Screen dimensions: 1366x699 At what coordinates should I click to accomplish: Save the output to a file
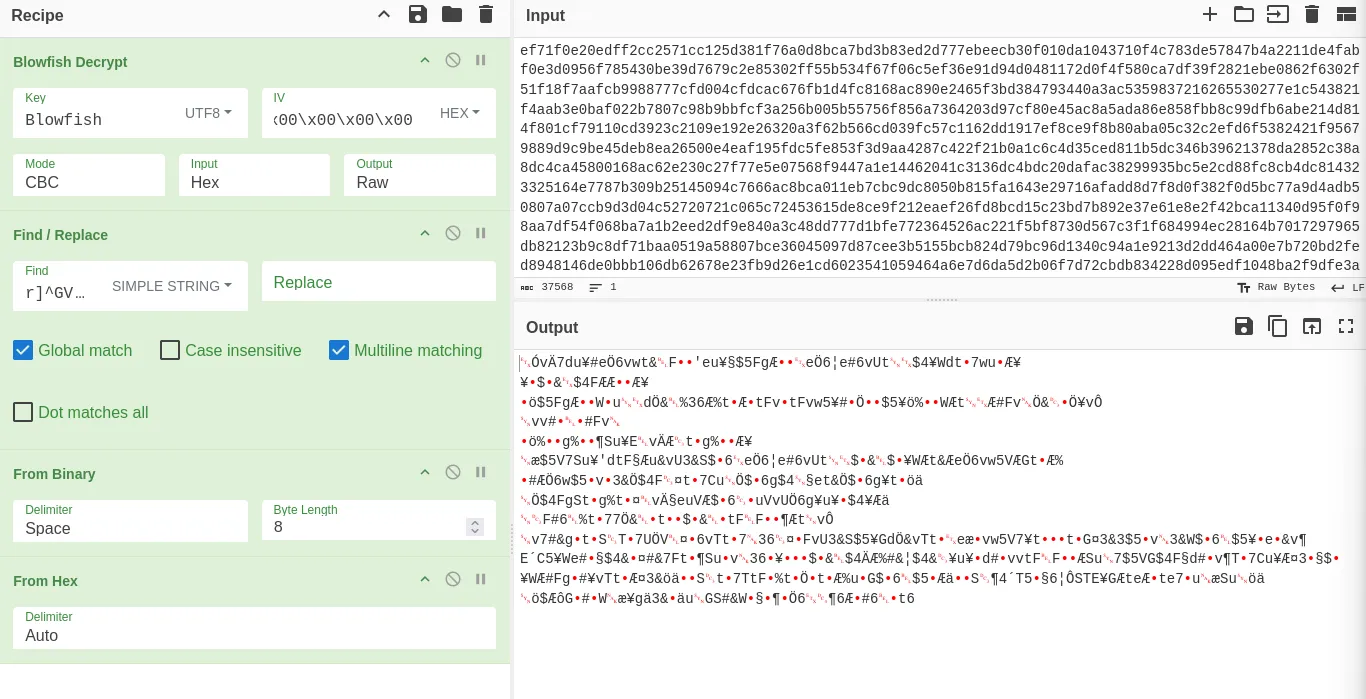coord(1243,326)
